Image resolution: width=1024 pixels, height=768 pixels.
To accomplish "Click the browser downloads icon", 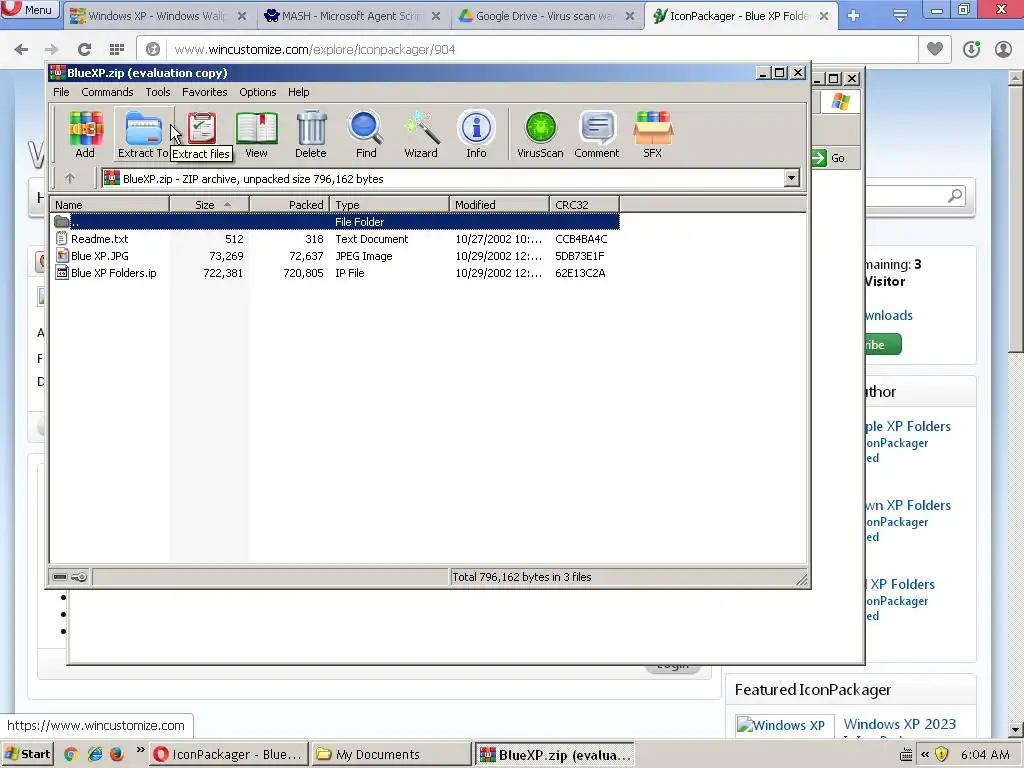I will click(x=971, y=49).
